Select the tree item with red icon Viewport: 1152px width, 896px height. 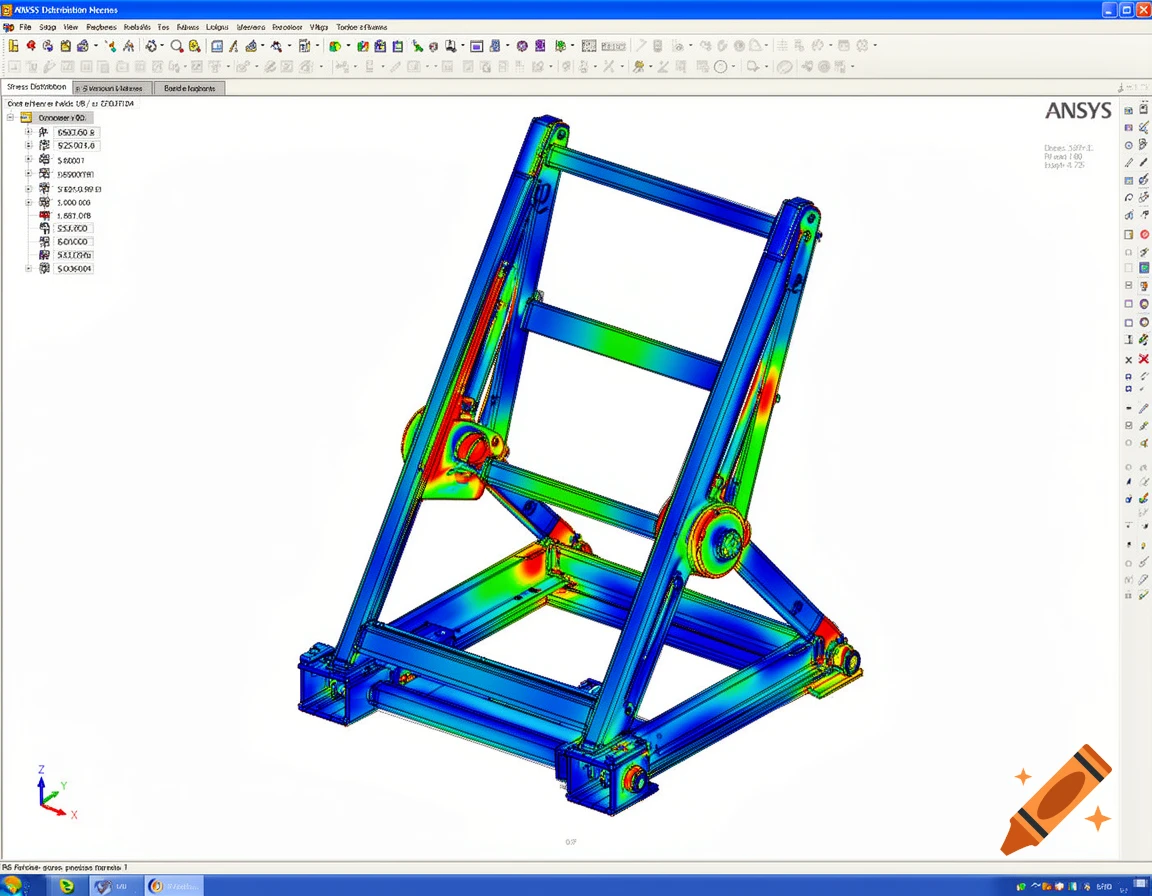(66, 216)
